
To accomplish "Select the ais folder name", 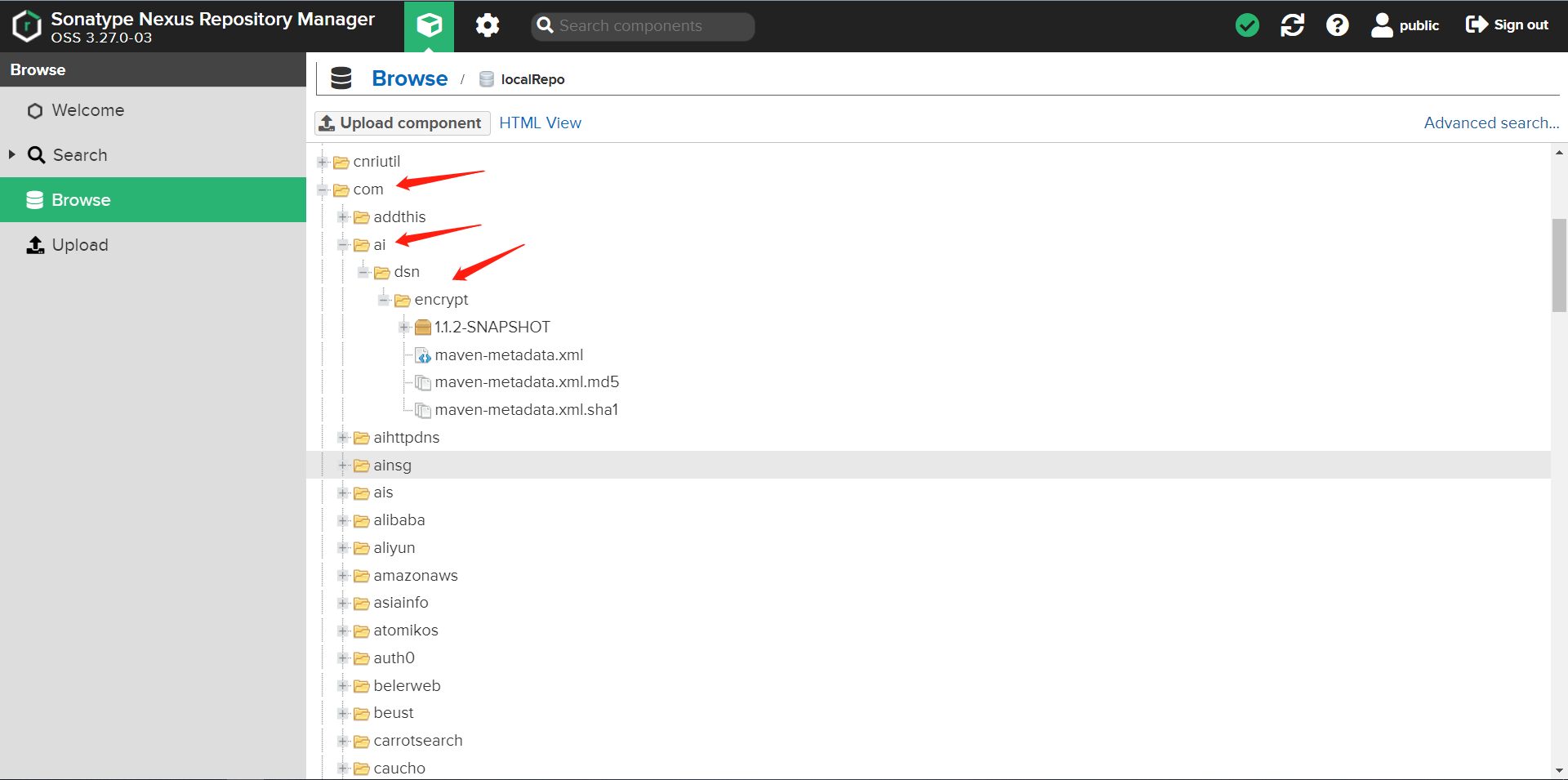I will point(383,493).
